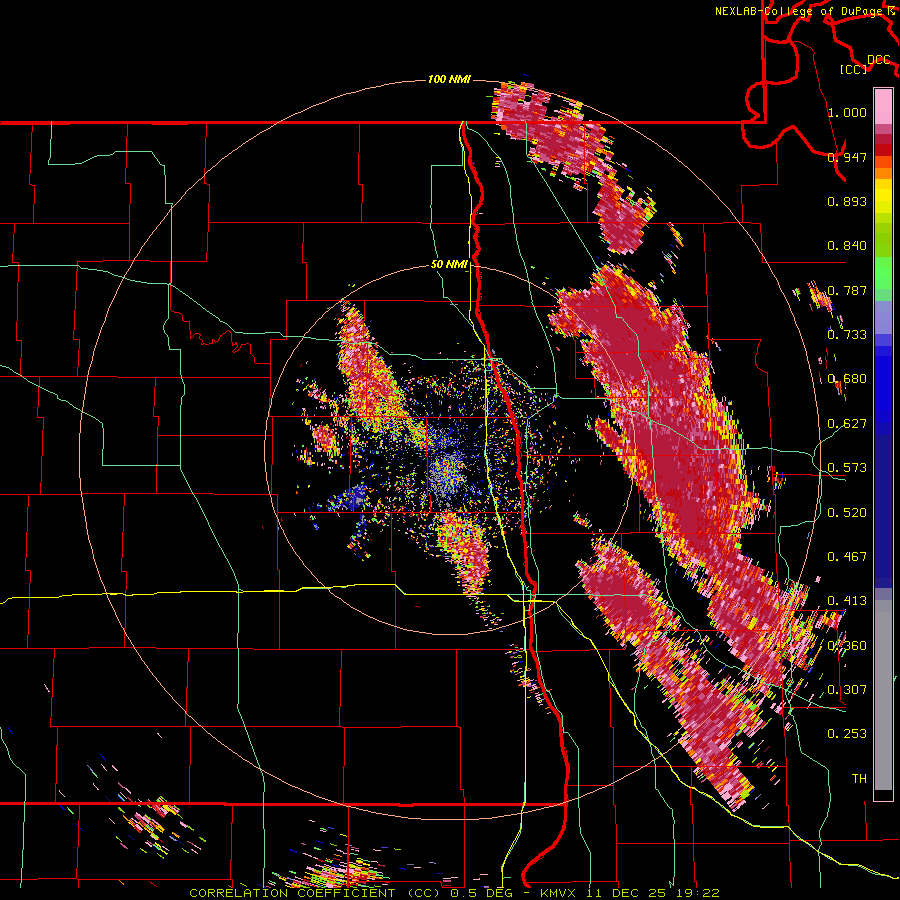Select the 0.467 scale value
Screen dimensions: 900x900
pos(847,557)
